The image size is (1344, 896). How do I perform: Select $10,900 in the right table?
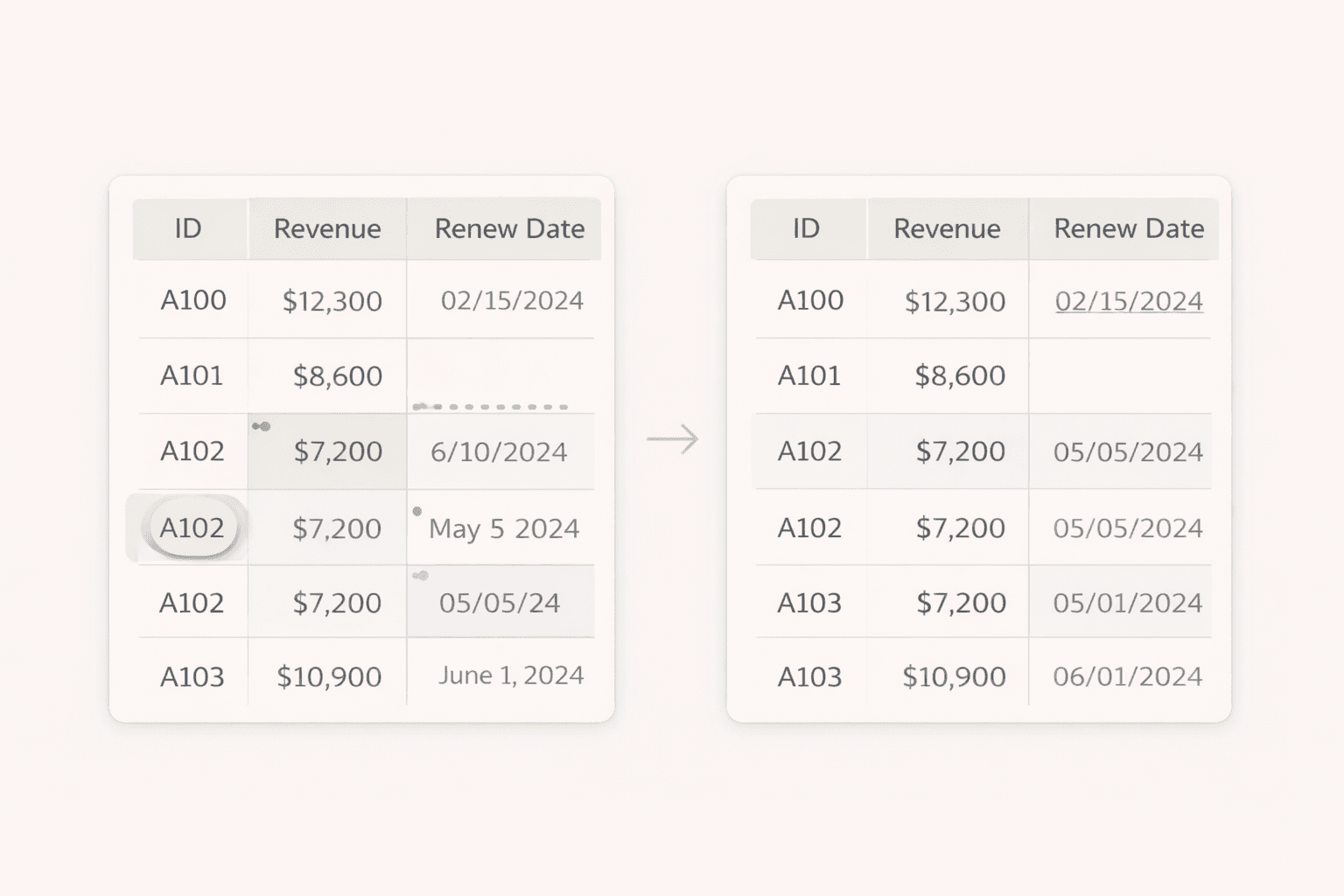[954, 676]
